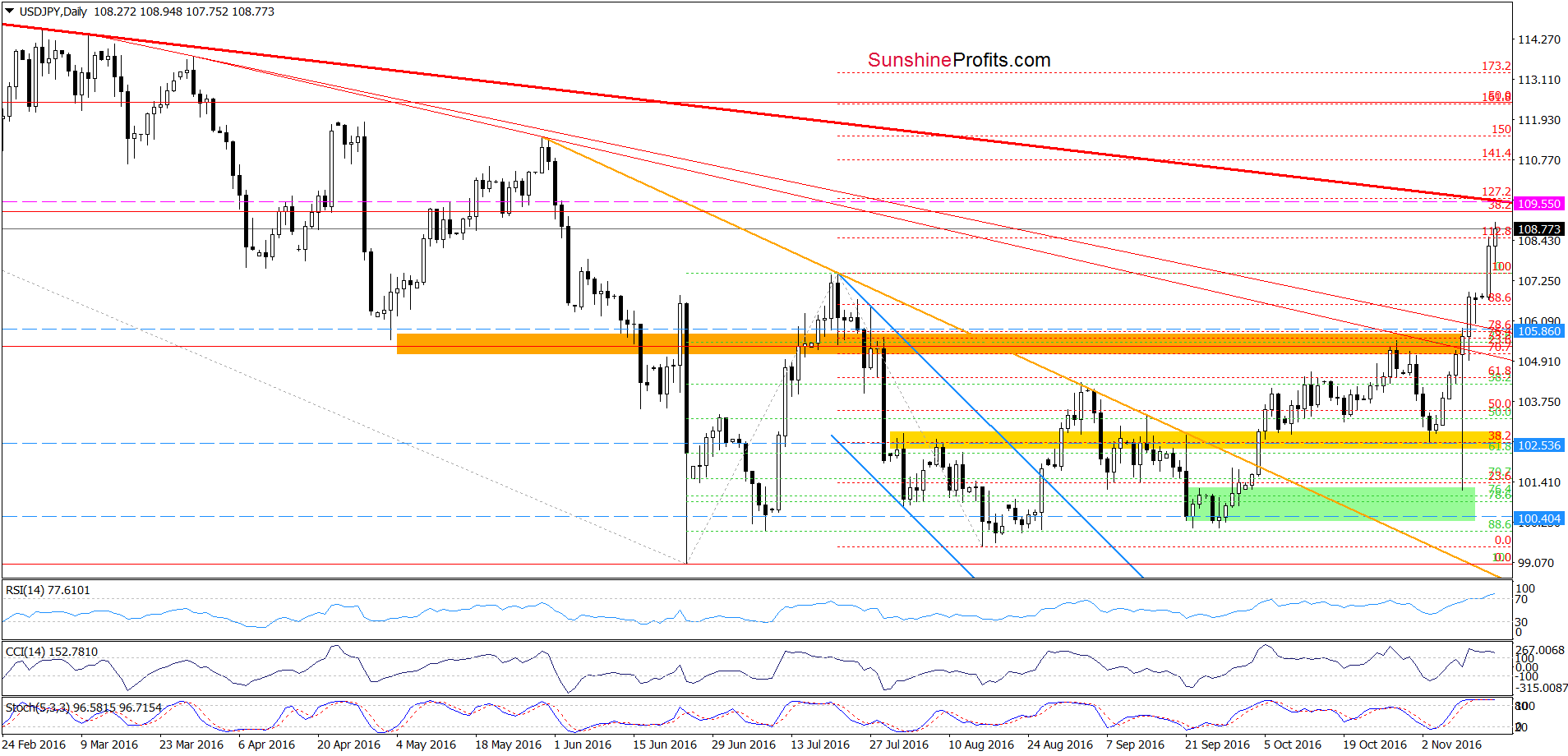Click the 267.0068 CCI scale value
This screenshot has width=1568, height=756.
[x=1541, y=650]
